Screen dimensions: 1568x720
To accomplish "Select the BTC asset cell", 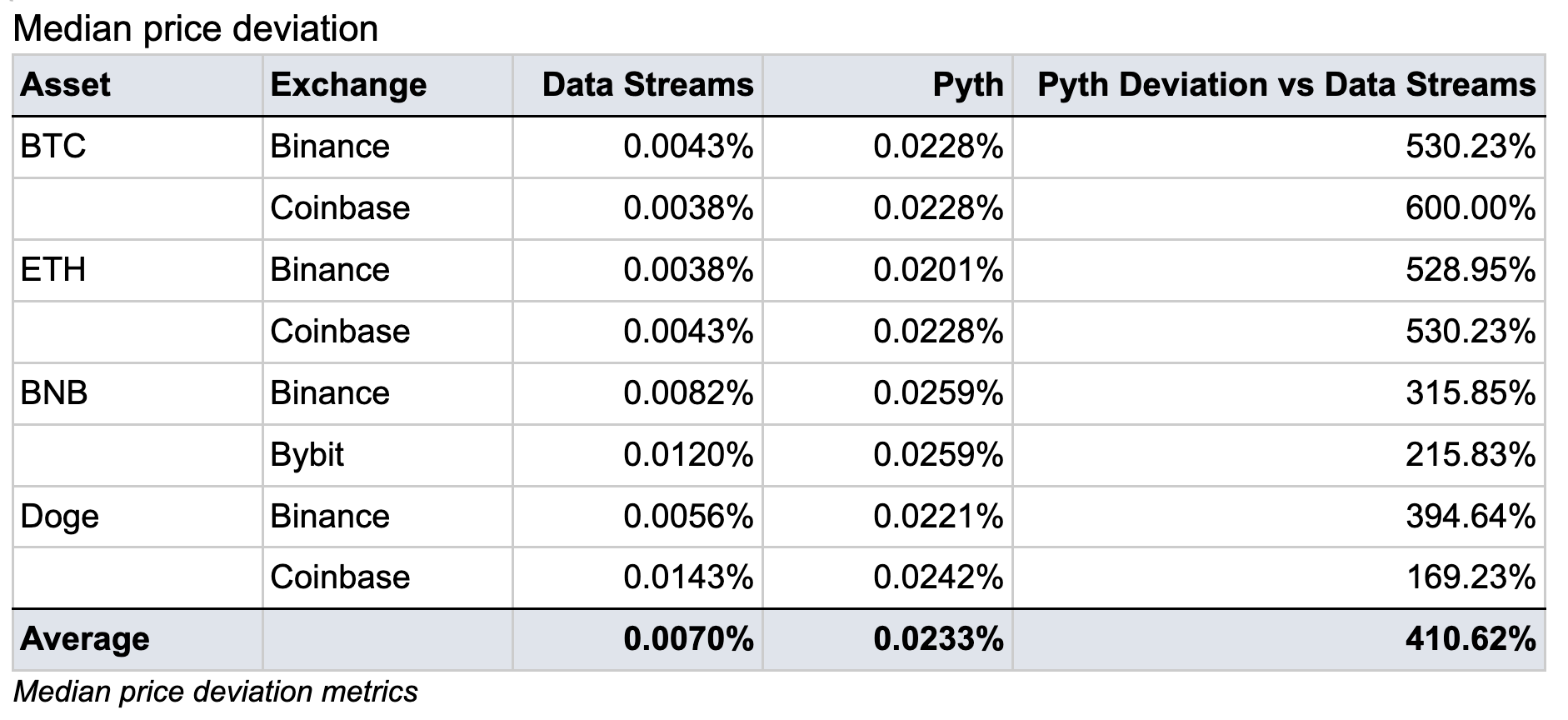I will [53, 147].
